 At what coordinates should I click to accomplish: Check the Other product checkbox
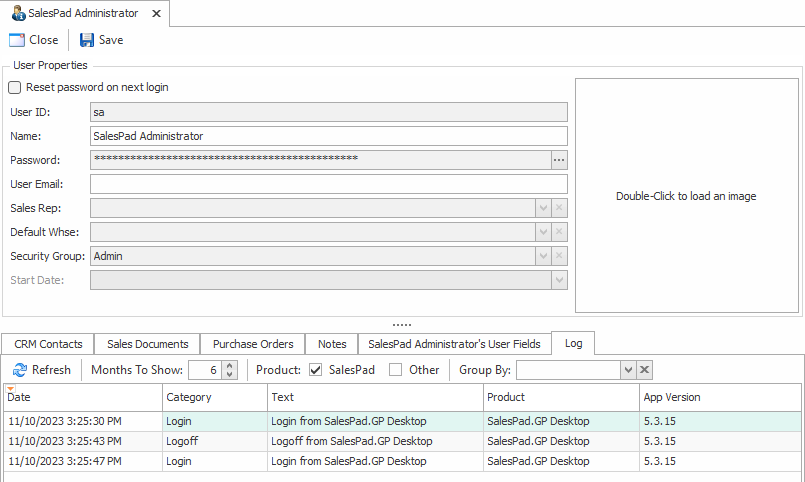click(x=395, y=370)
